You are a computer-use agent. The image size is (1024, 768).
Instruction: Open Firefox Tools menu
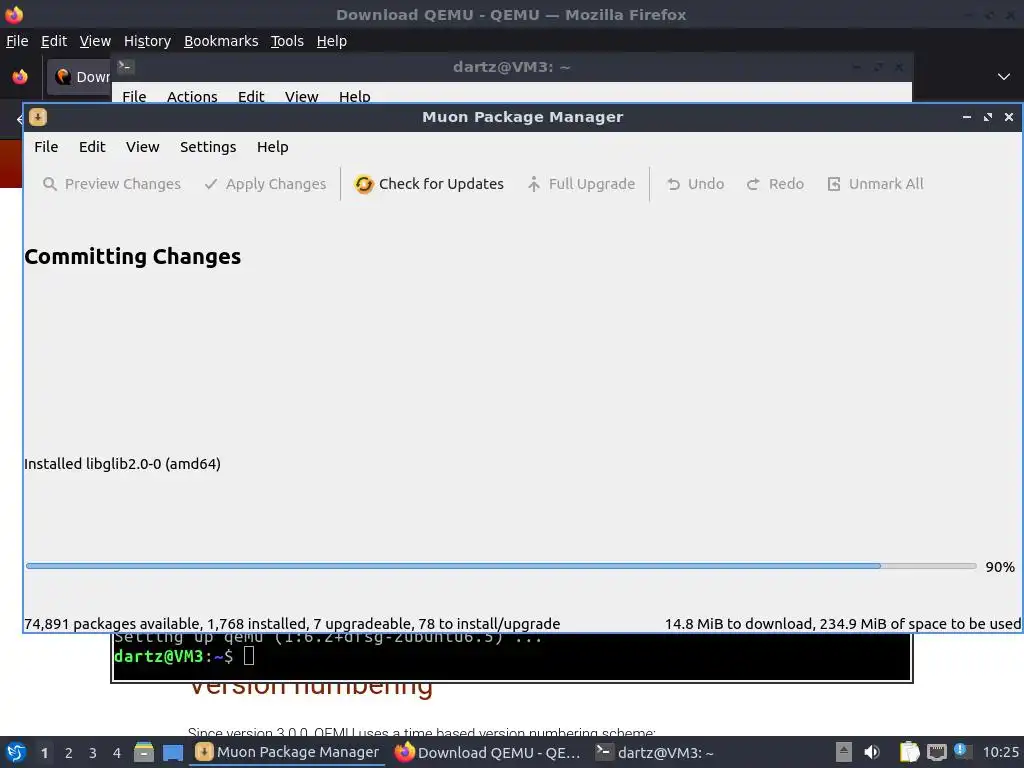coord(287,41)
